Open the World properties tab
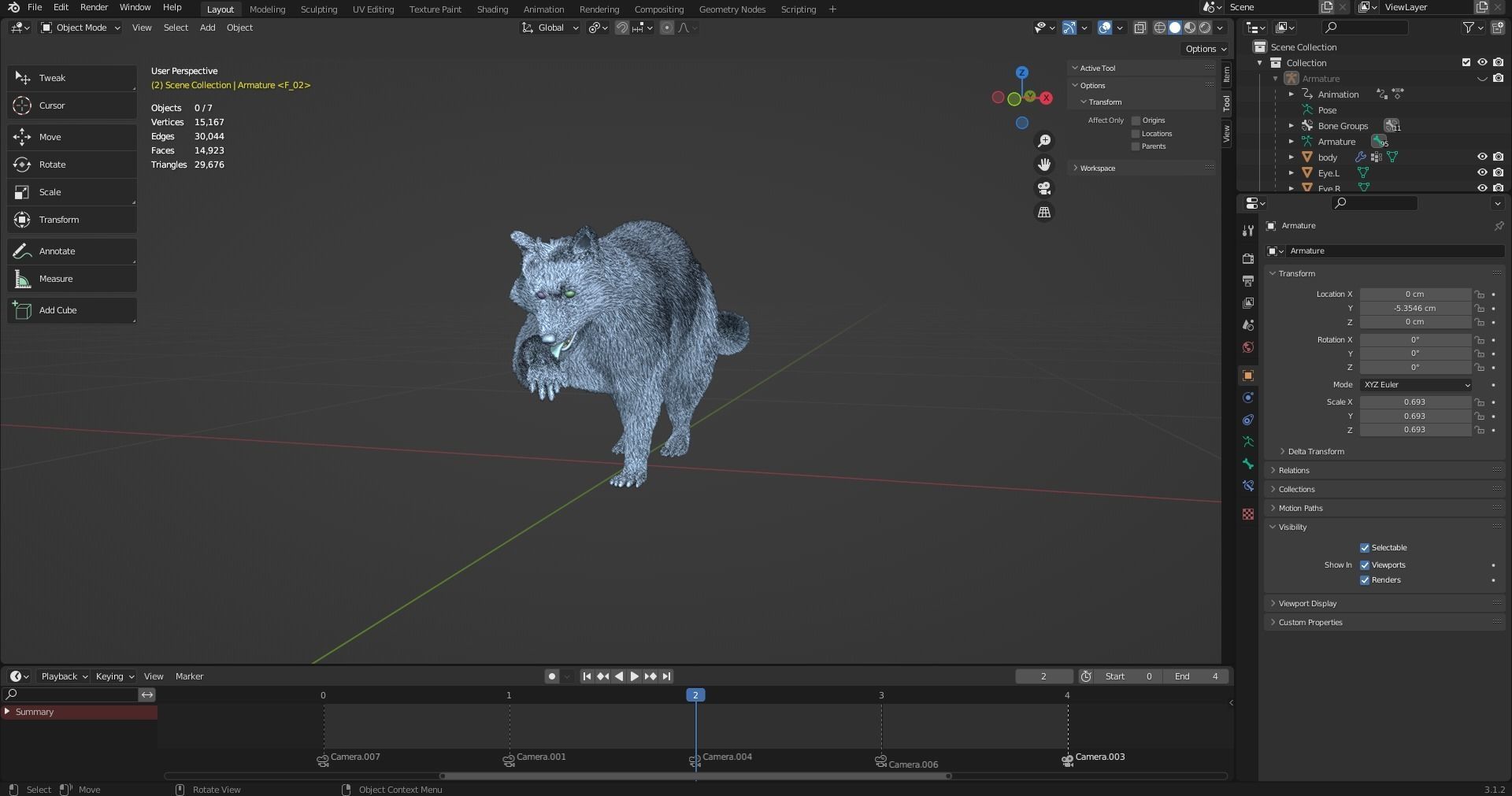Image resolution: width=1512 pixels, height=796 pixels. (x=1248, y=347)
